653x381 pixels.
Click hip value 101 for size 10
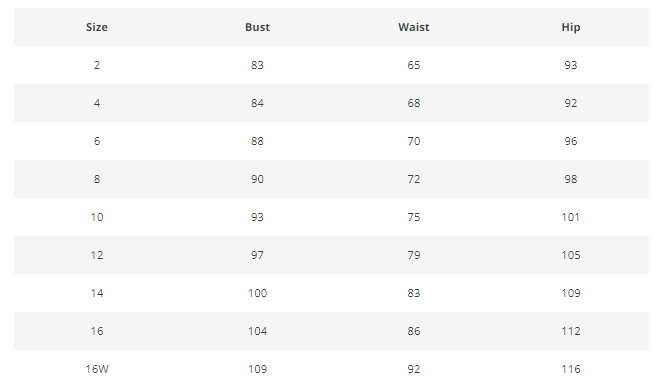pos(571,217)
